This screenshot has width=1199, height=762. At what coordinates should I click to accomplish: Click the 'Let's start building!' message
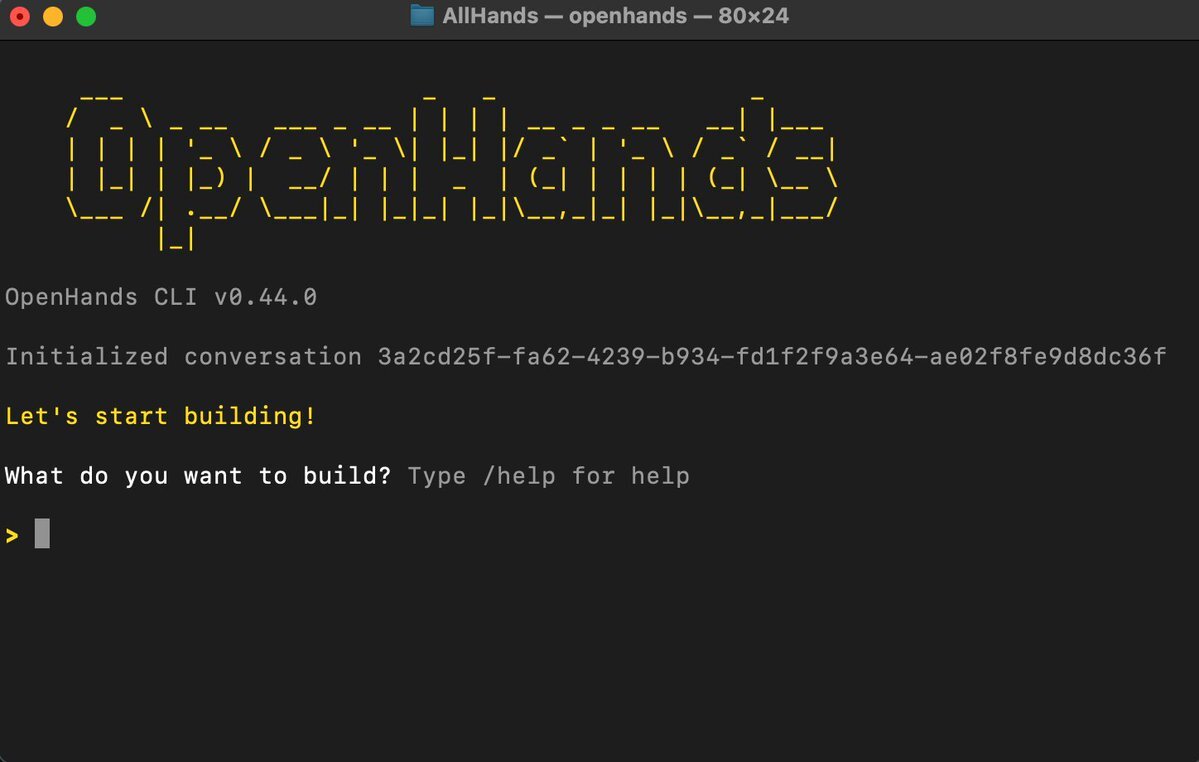point(161,416)
